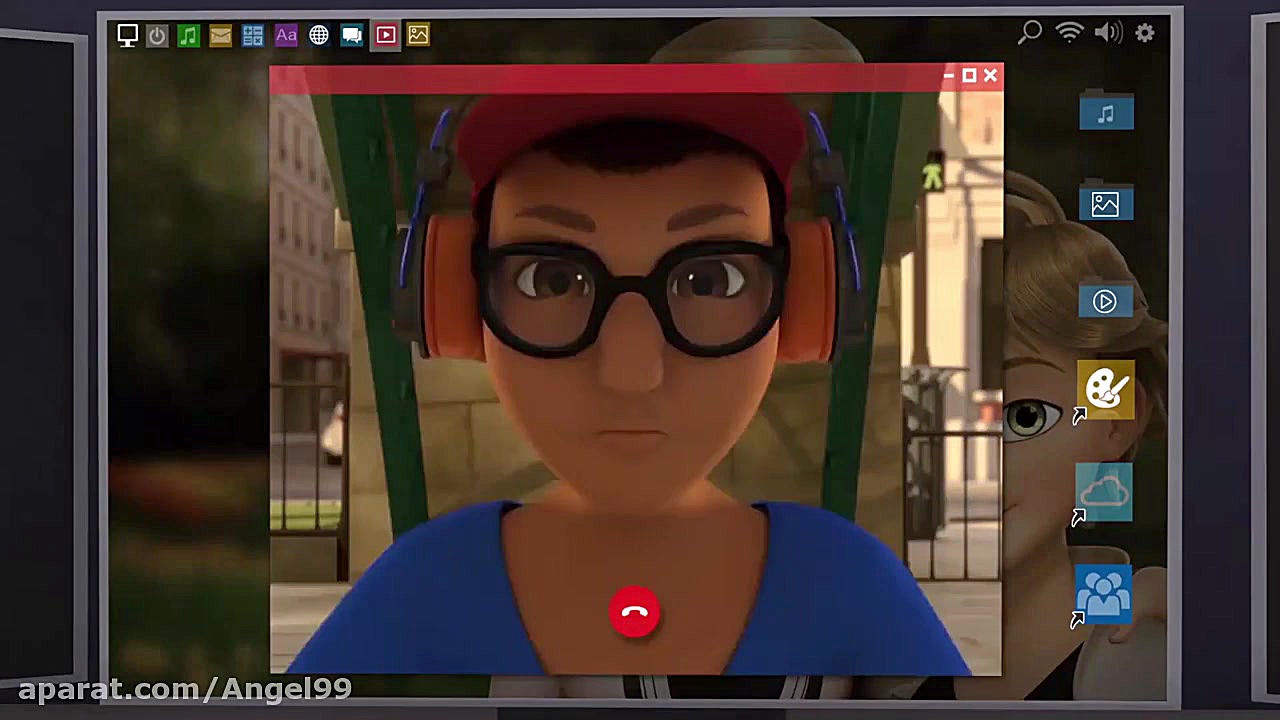
Task: Open the contacts people shortcut
Action: point(1103,595)
